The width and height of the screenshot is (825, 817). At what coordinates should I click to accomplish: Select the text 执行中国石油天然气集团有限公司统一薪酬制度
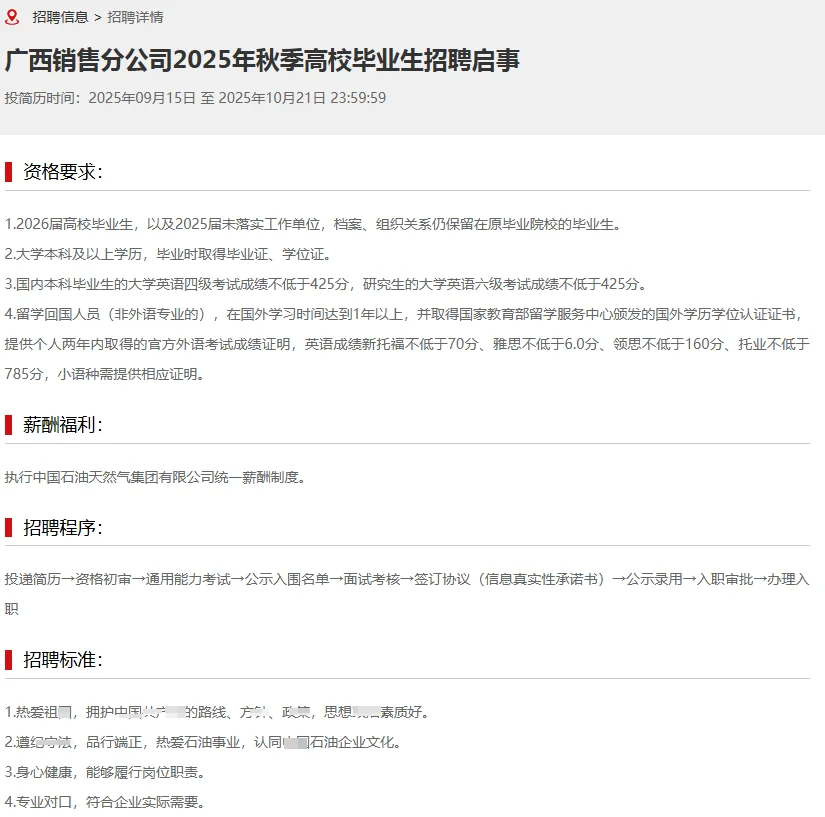(156, 478)
